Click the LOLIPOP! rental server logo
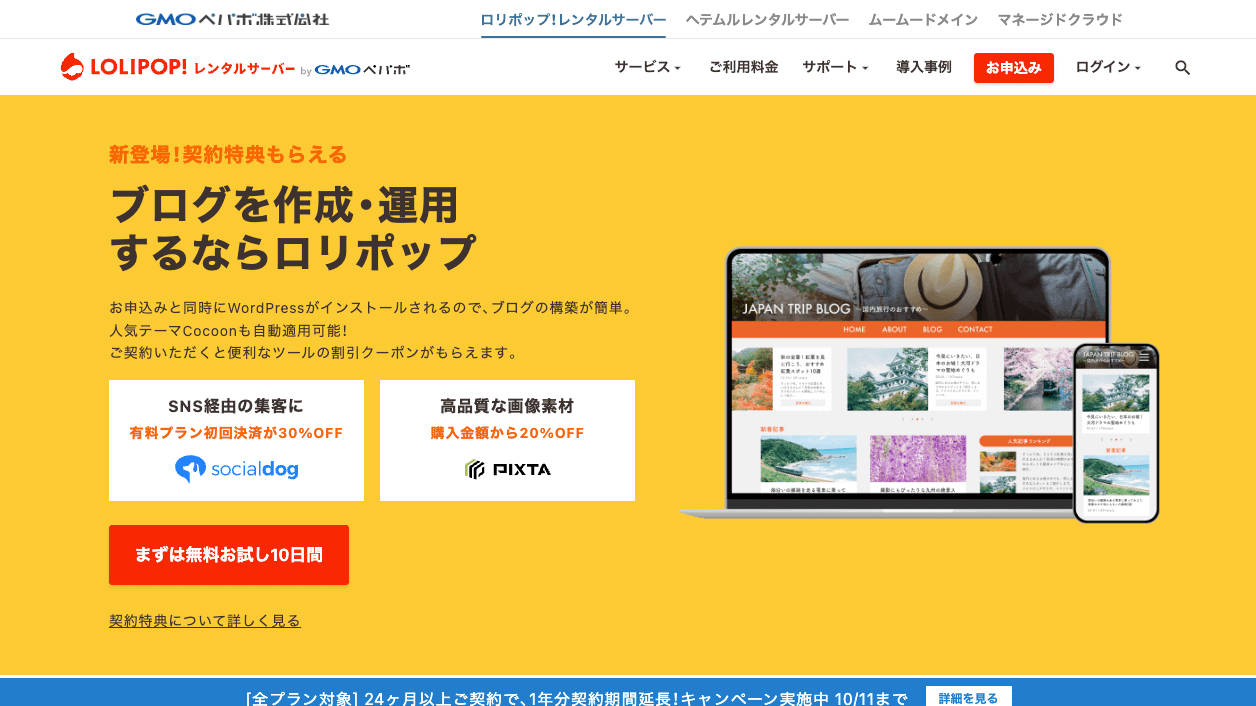 (178, 67)
